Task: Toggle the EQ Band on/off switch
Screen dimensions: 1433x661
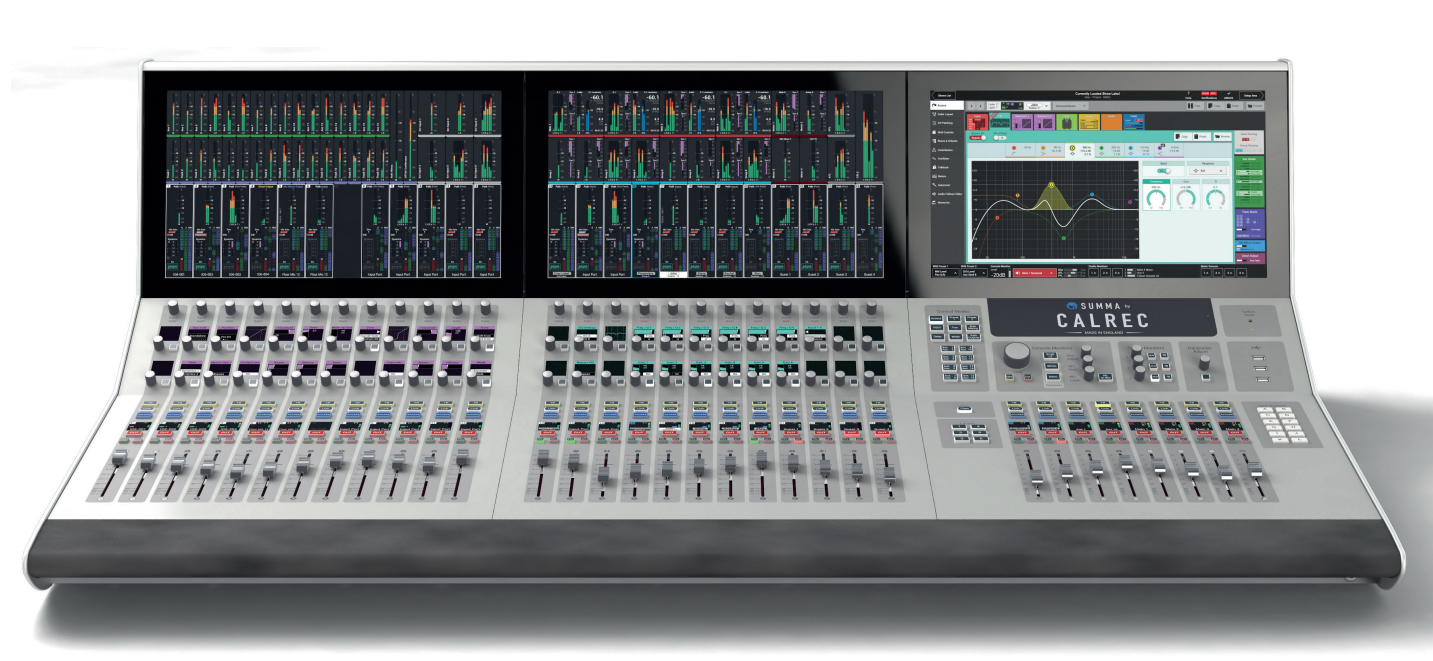Action: pyautogui.click(x=1163, y=171)
